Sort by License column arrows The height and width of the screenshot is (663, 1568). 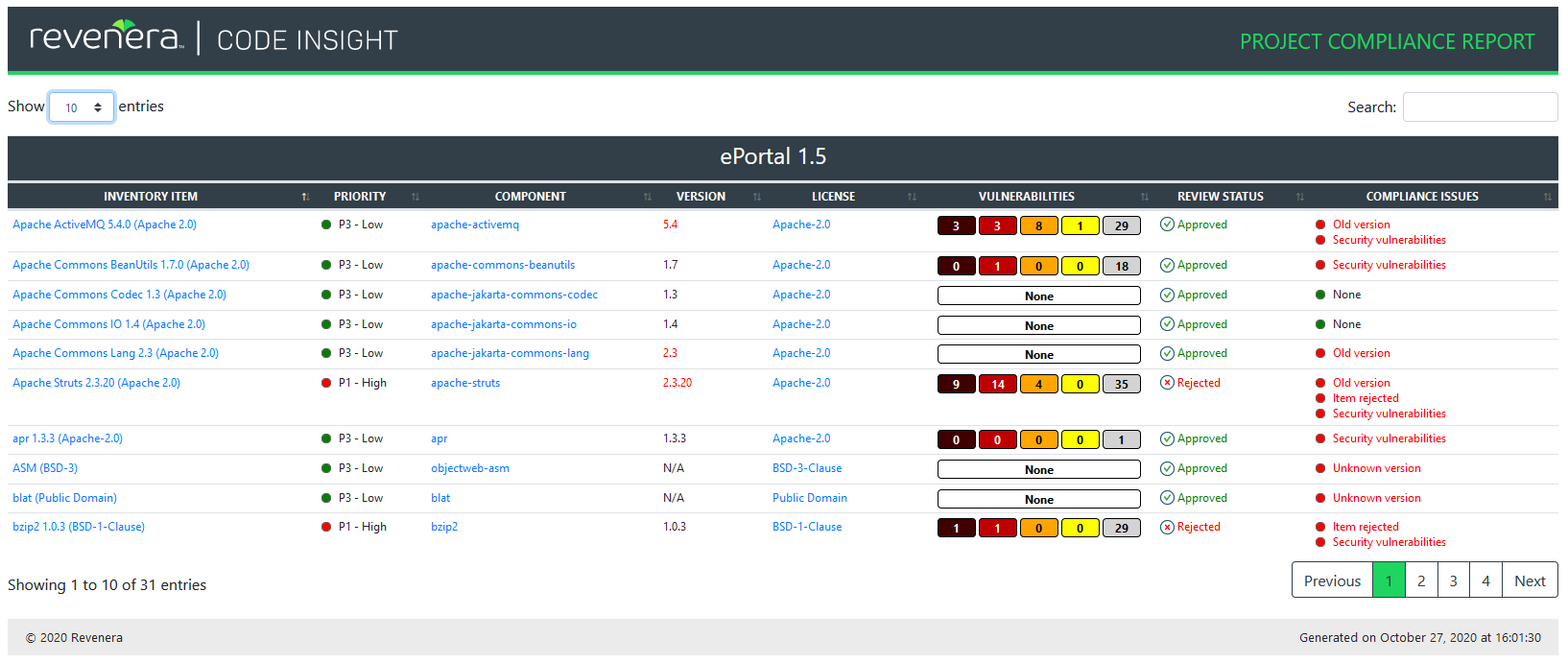tap(912, 197)
